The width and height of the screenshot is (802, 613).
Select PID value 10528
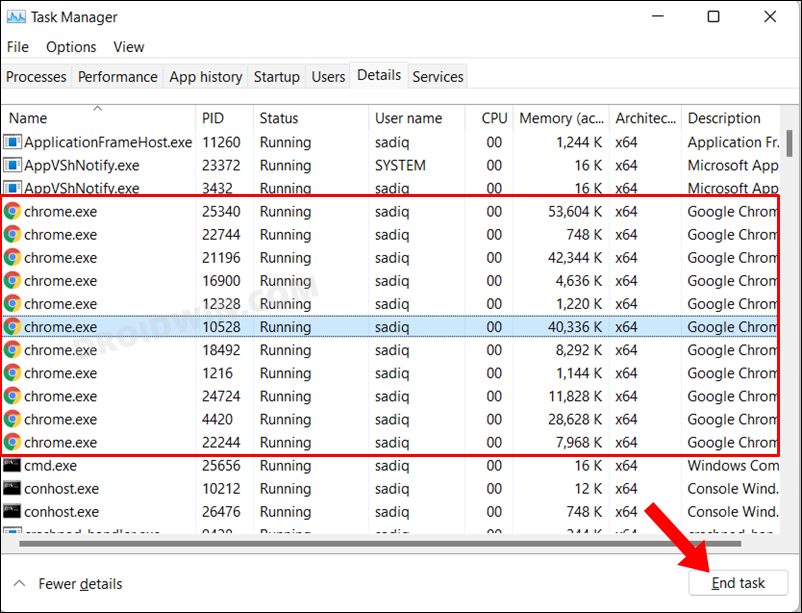click(221, 326)
